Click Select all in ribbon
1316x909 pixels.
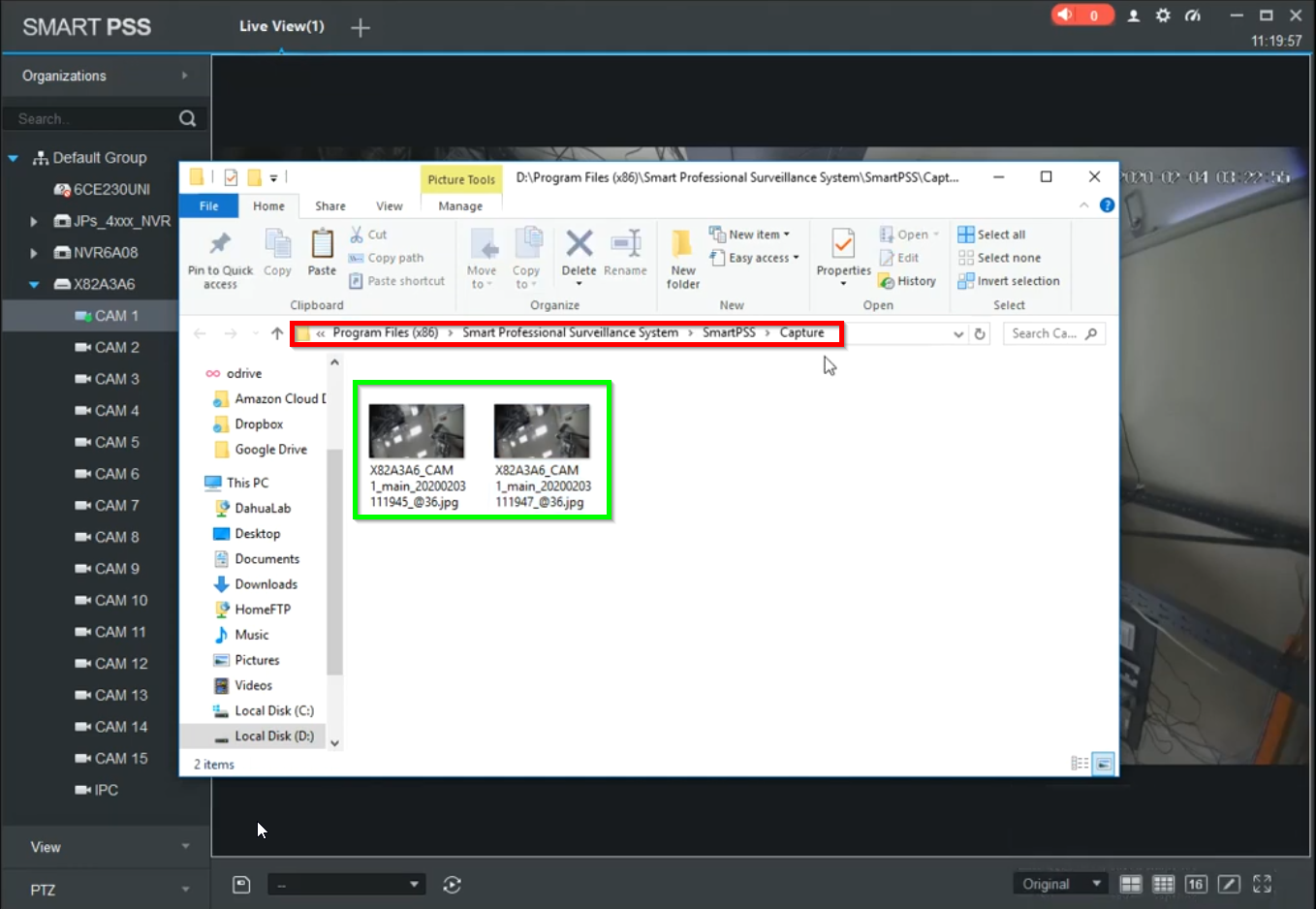click(991, 235)
